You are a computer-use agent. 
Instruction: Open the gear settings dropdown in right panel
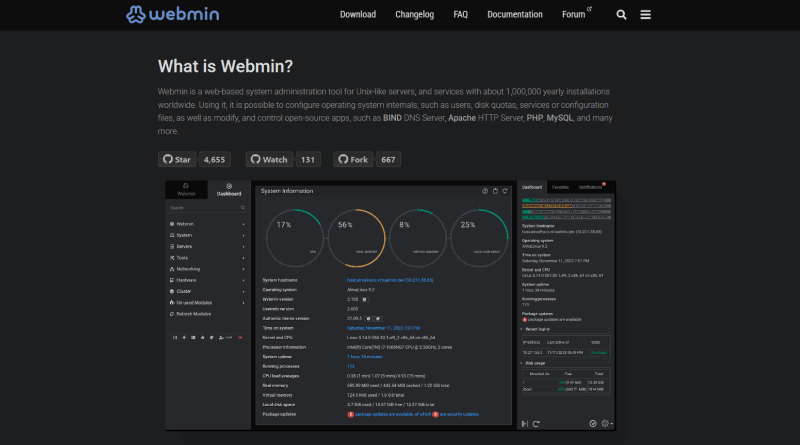pyautogui.click(x=607, y=424)
